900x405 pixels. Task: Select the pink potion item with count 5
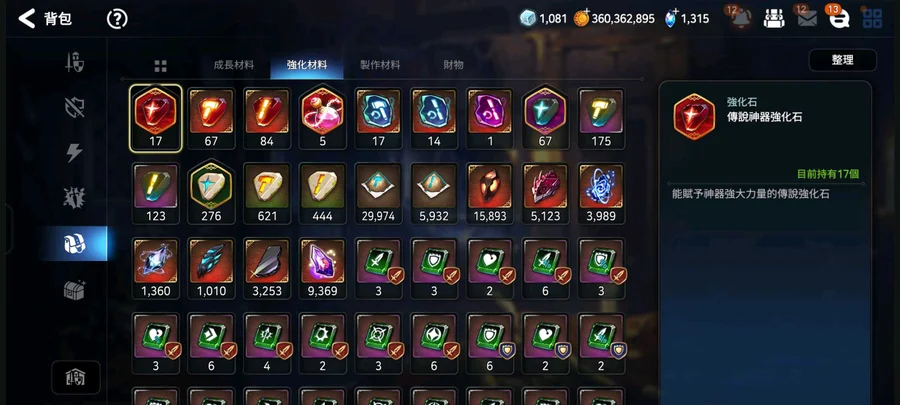(323, 118)
